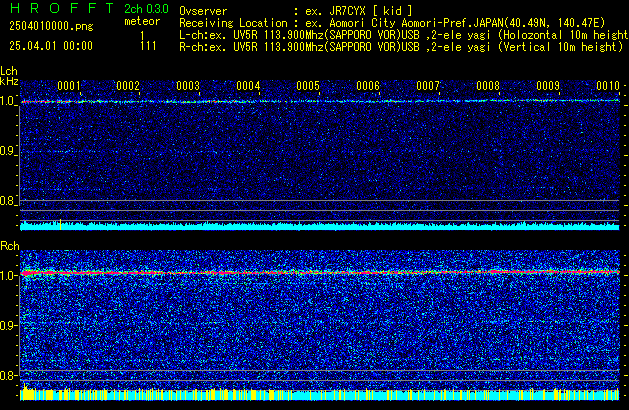Image resolution: width=629 pixels, height=410 pixels.
Task: Select time marker 0004
Action: coord(248,86)
